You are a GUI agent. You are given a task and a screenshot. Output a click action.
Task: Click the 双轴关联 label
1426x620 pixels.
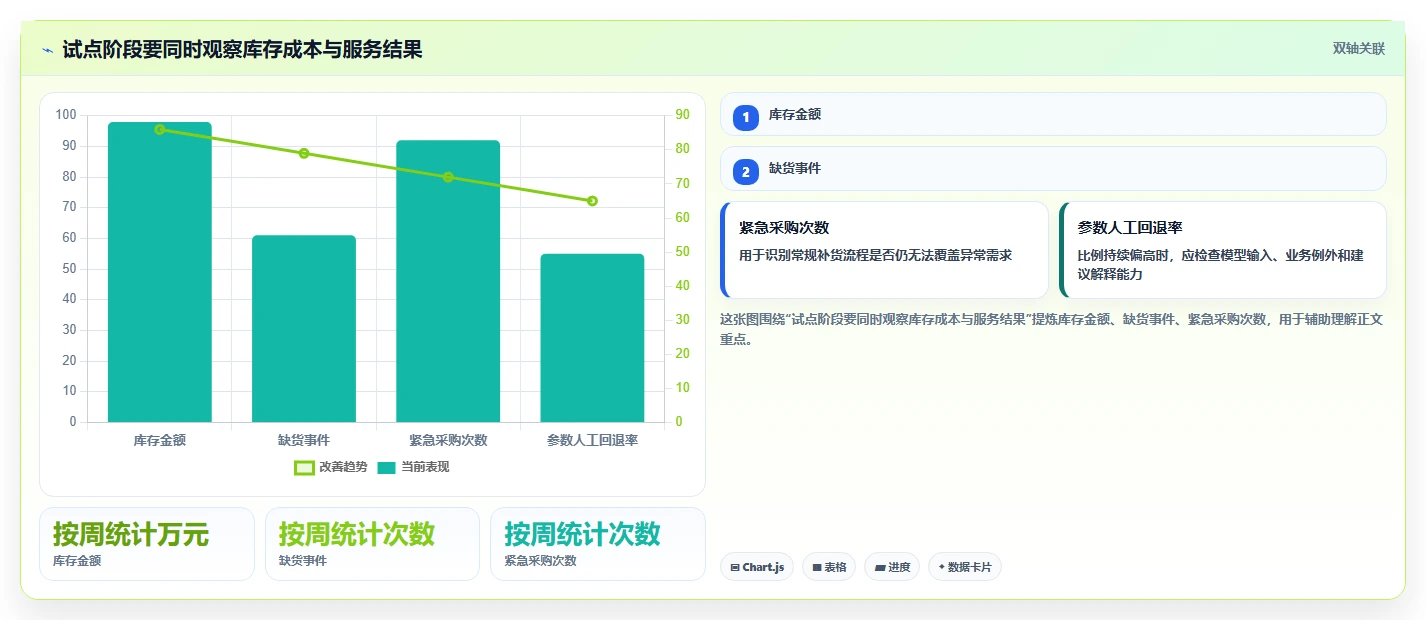(x=1359, y=49)
